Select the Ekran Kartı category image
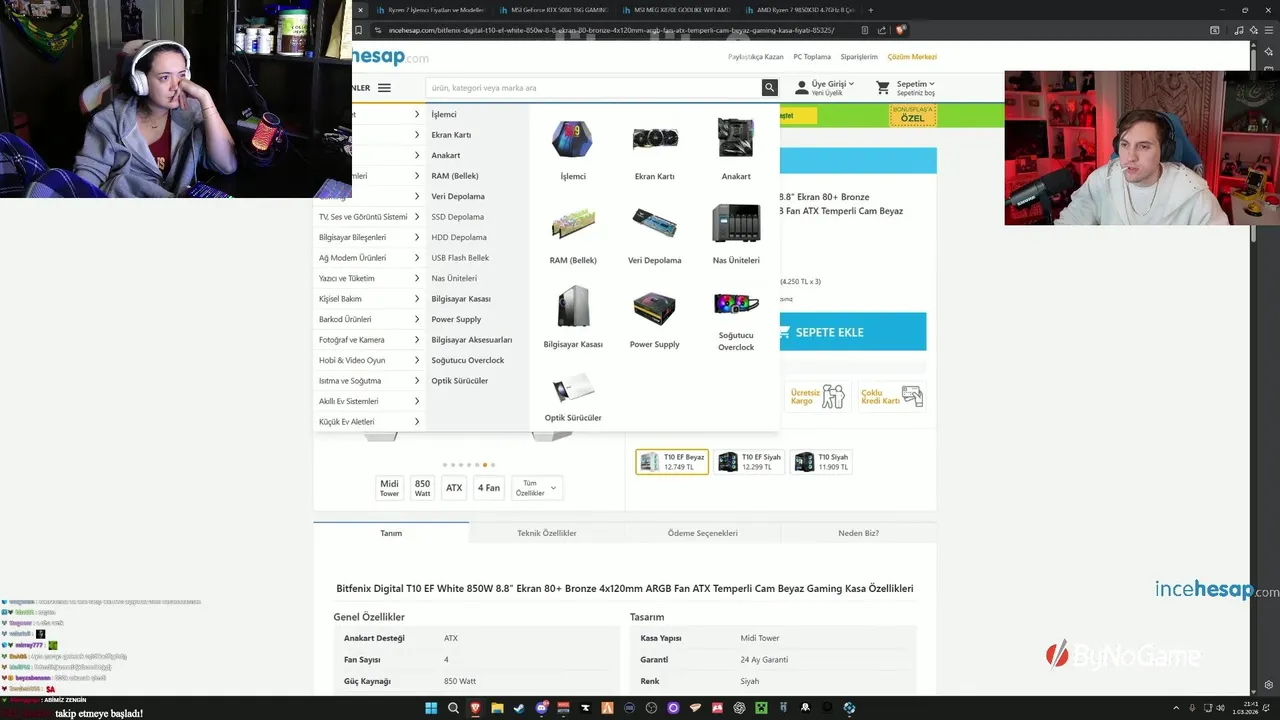Viewport: 1280px width, 720px height. (655, 139)
